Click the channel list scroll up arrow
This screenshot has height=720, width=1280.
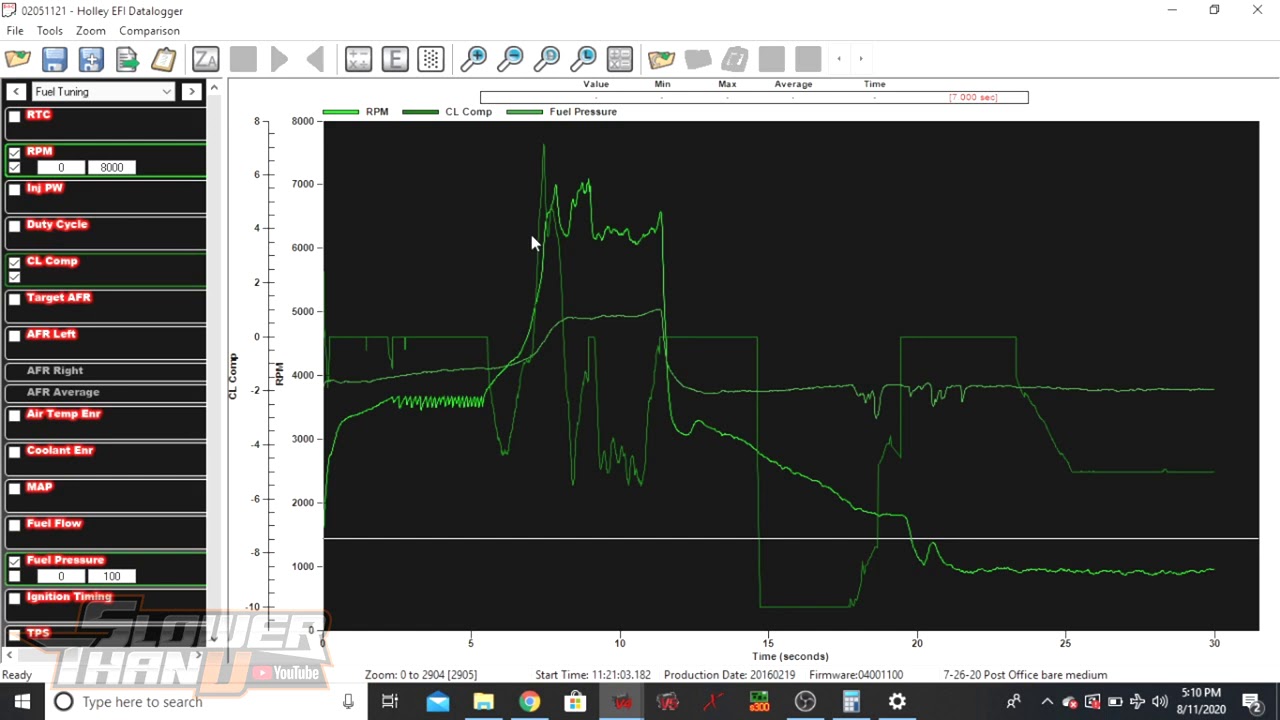[214, 88]
